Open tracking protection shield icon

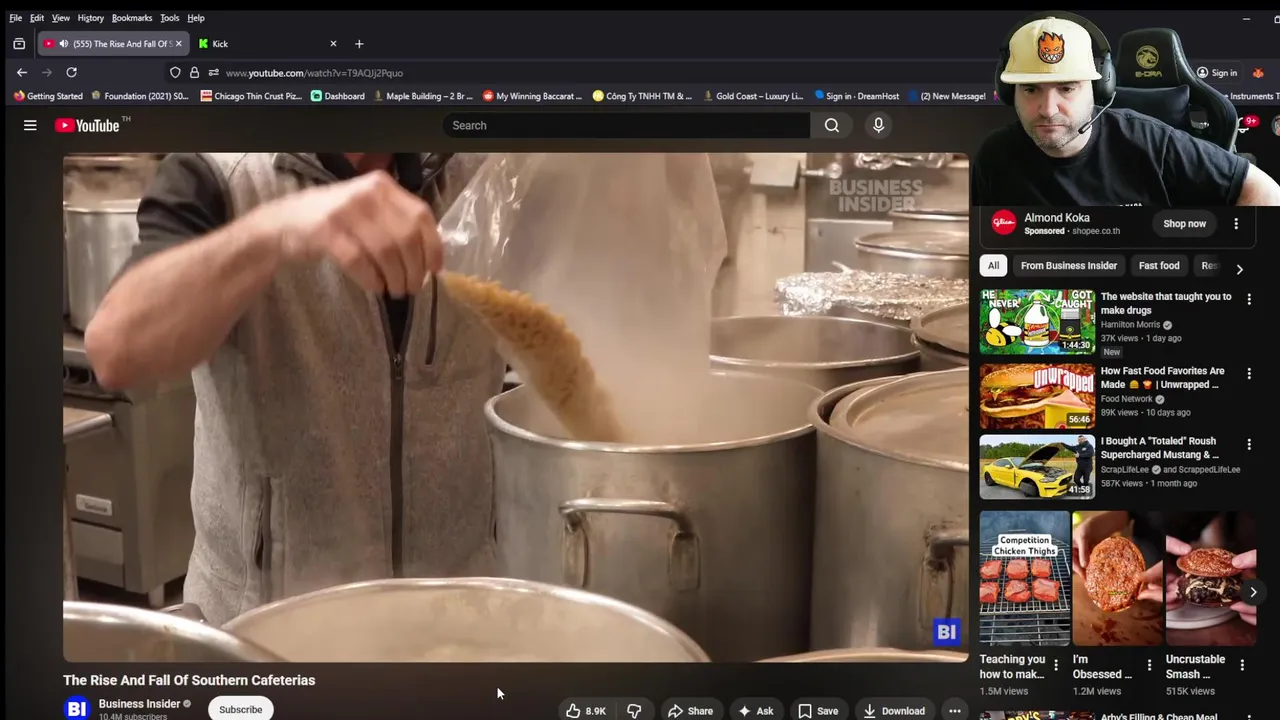coord(175,72)
